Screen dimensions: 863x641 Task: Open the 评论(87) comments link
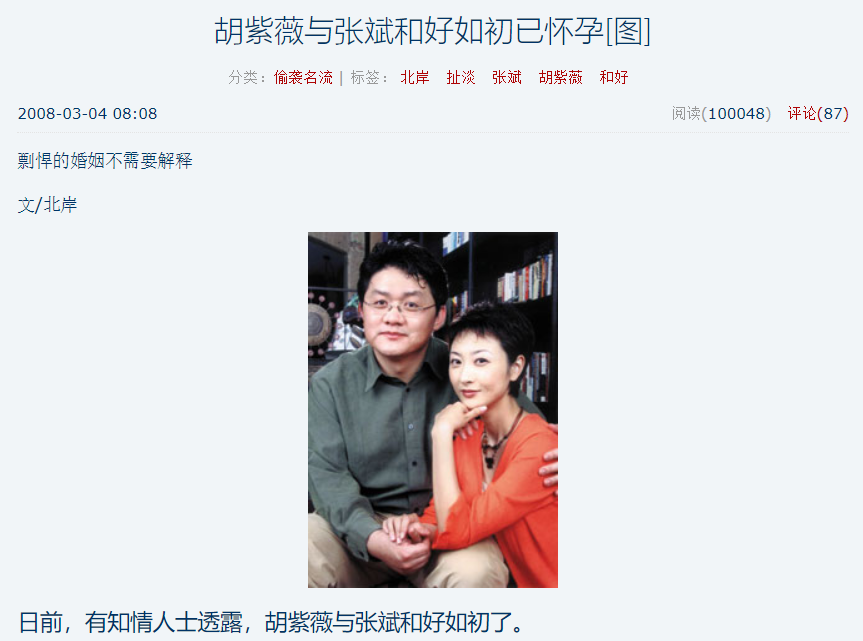(x=818, y=113)
